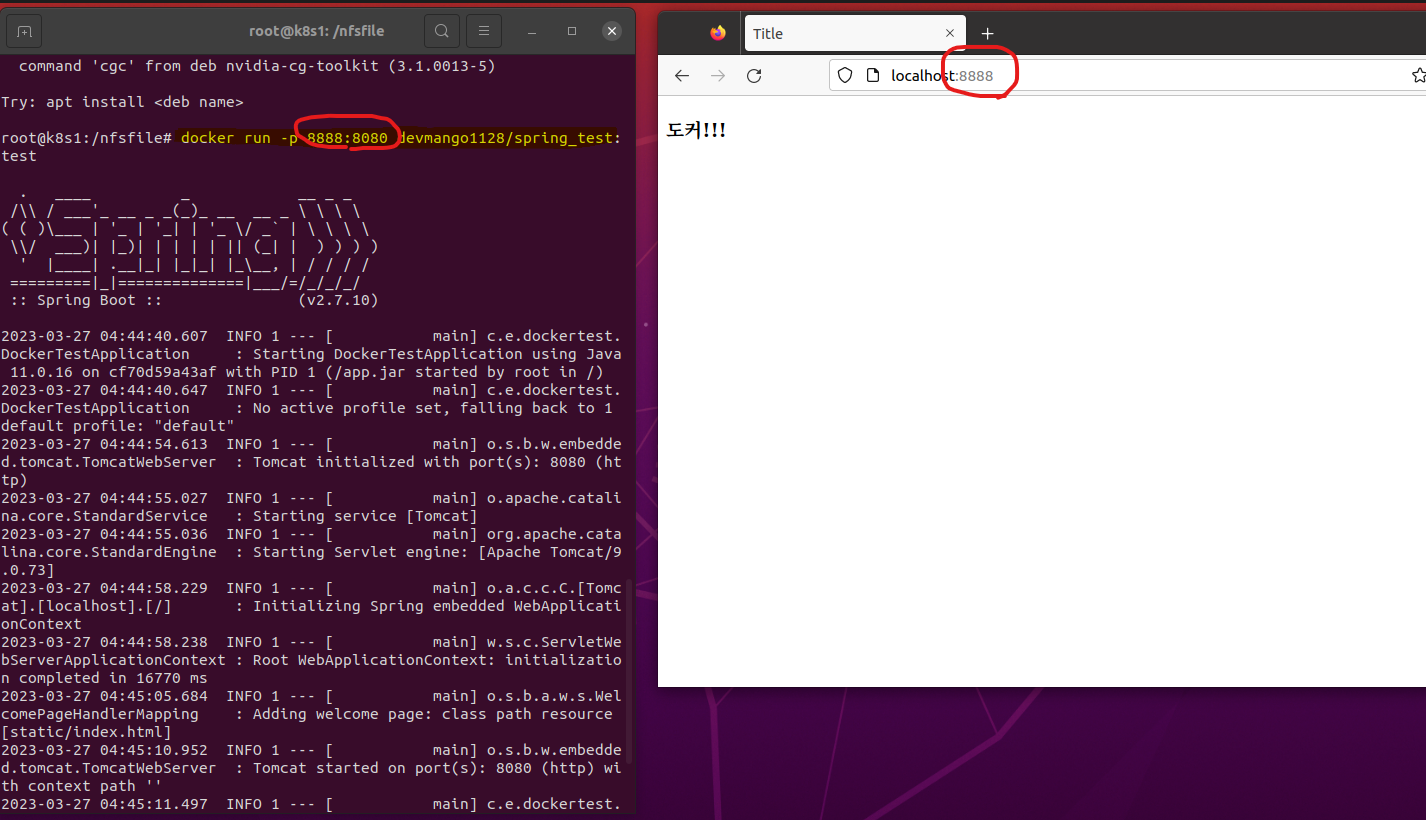This screenshot has width=1426, height=820.
Task: Go back in Firefox
Action: click(x=682, y=75)
